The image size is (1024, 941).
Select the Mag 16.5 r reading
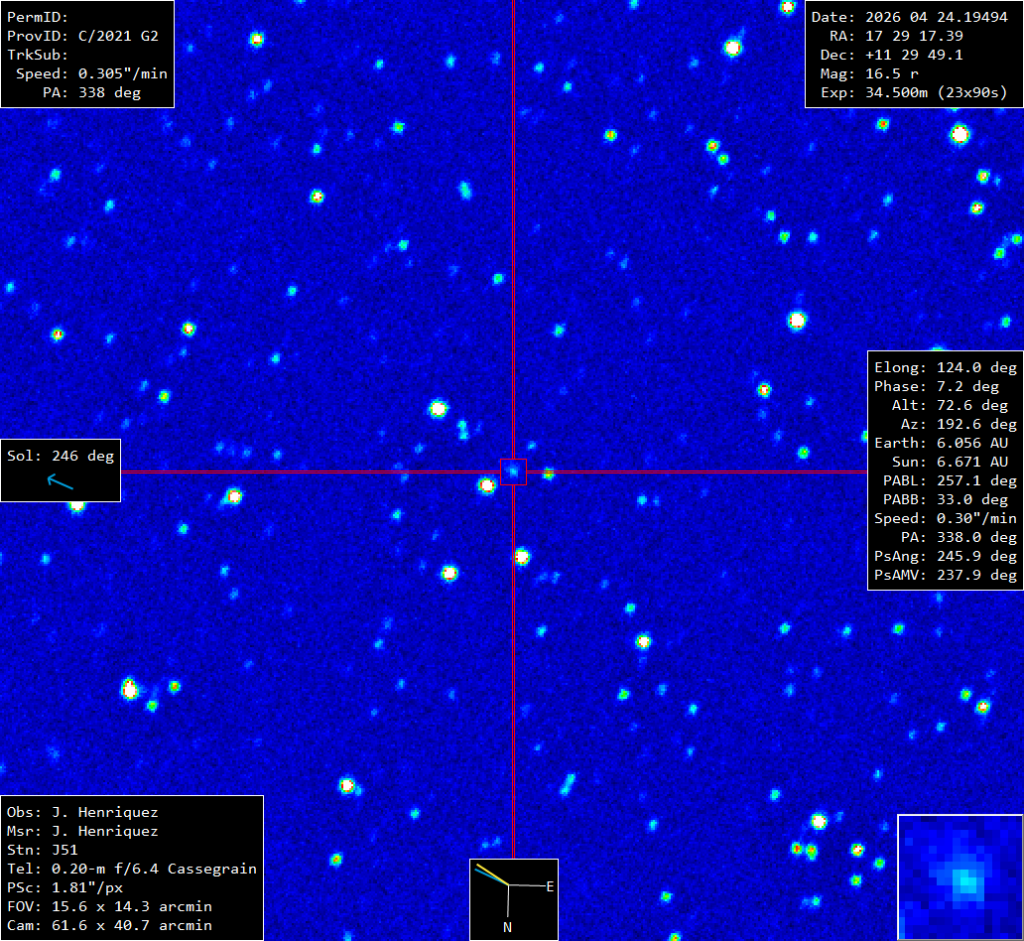tap(880, 74)
